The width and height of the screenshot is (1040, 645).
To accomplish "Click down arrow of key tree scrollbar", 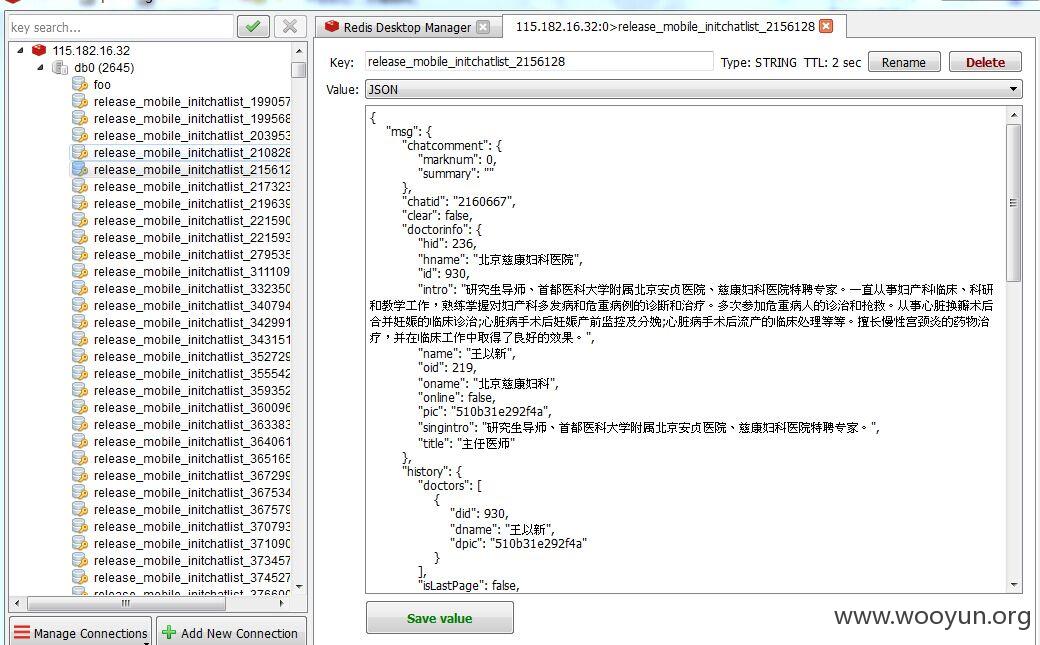I will (x=298, y=587).
